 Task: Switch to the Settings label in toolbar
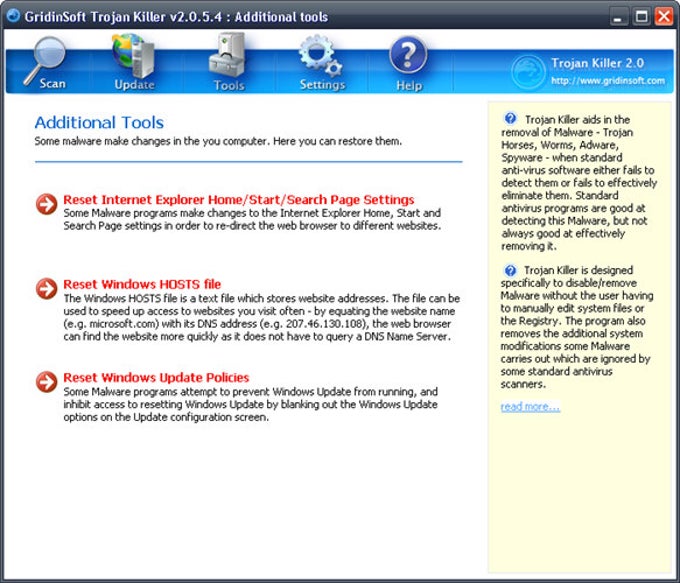click(322, 85)
